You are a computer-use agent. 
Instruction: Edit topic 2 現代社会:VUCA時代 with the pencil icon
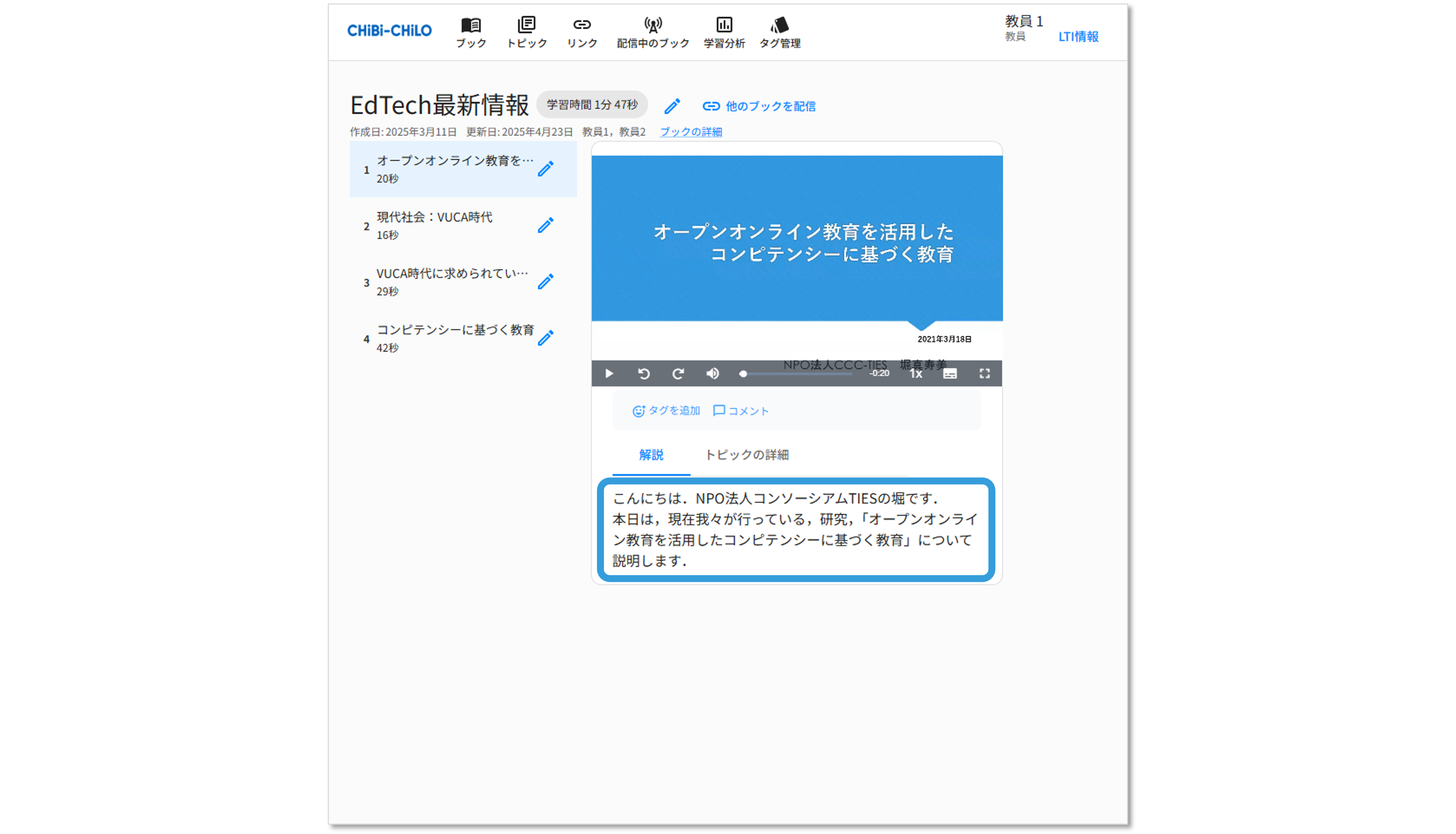[546, 225]
